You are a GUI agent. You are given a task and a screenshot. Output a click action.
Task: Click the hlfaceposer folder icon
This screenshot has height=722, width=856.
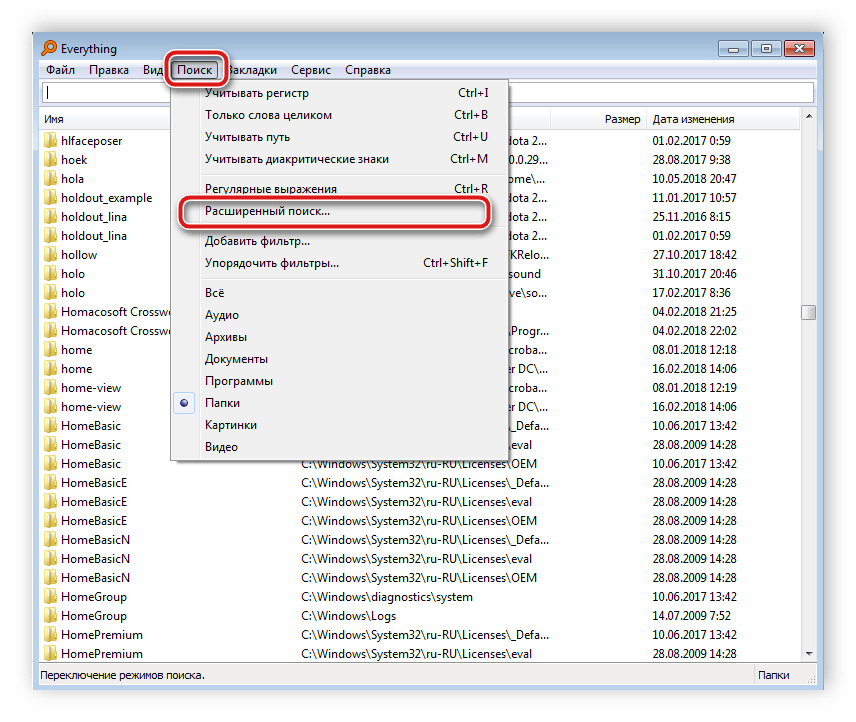click(50, 141)
